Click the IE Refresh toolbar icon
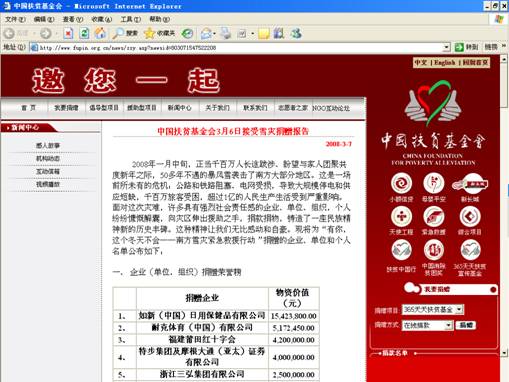 point(84,33)
